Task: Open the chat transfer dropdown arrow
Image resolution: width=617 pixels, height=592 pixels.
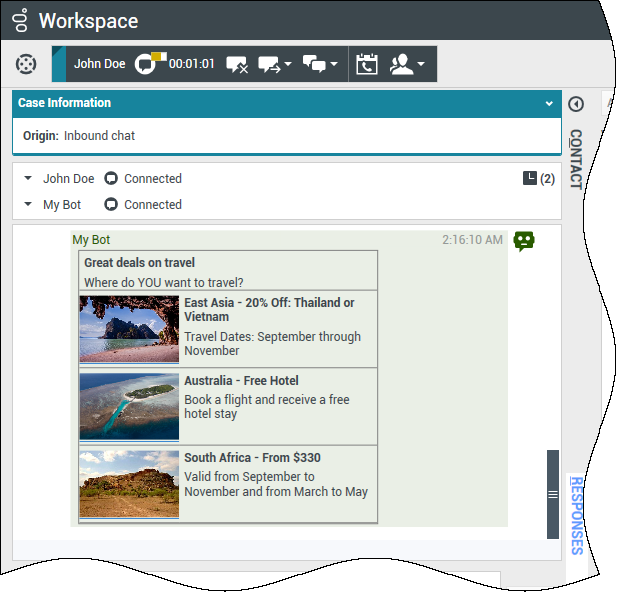Action: [x=288, y=65]
